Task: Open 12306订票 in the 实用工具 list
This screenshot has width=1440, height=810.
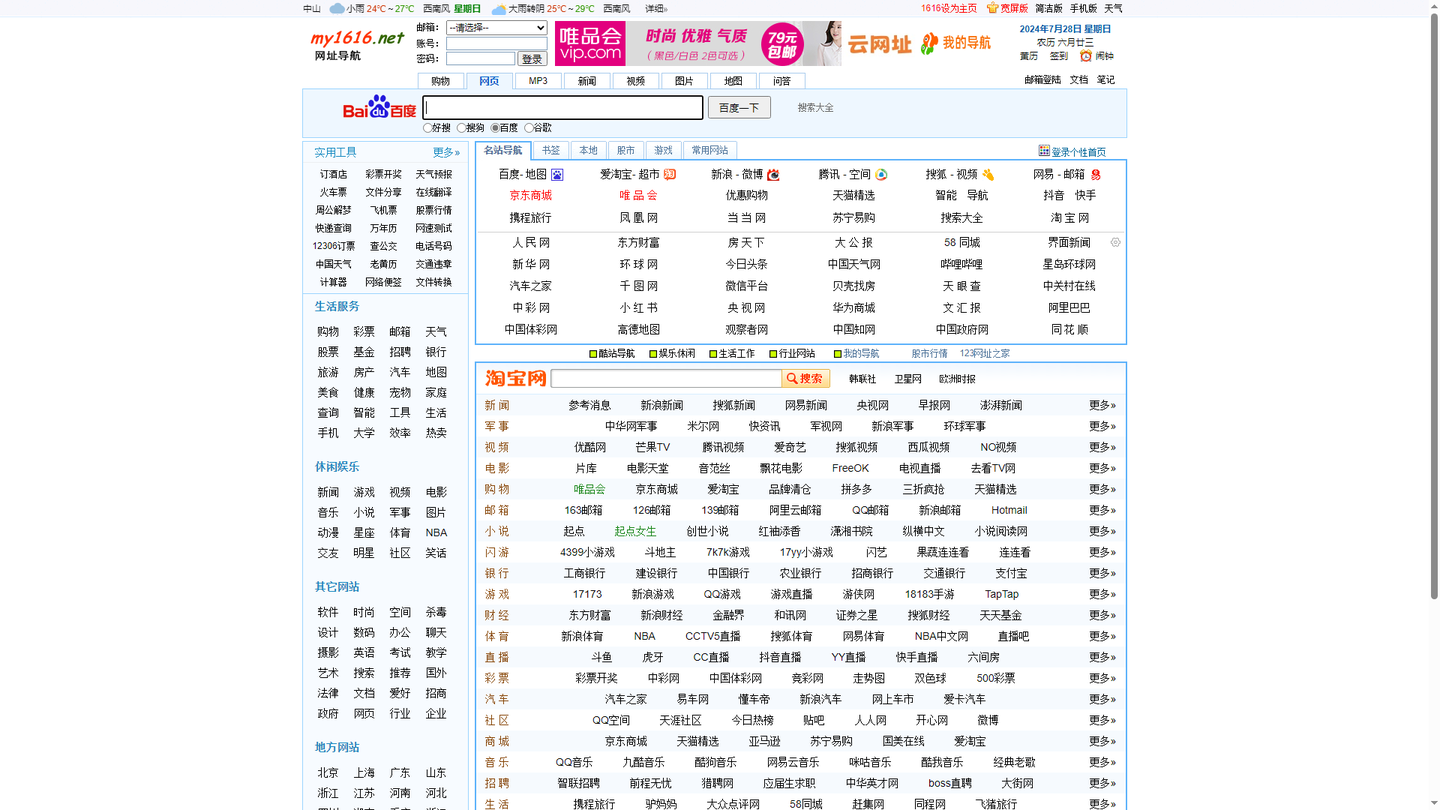Action: point(334,246)
